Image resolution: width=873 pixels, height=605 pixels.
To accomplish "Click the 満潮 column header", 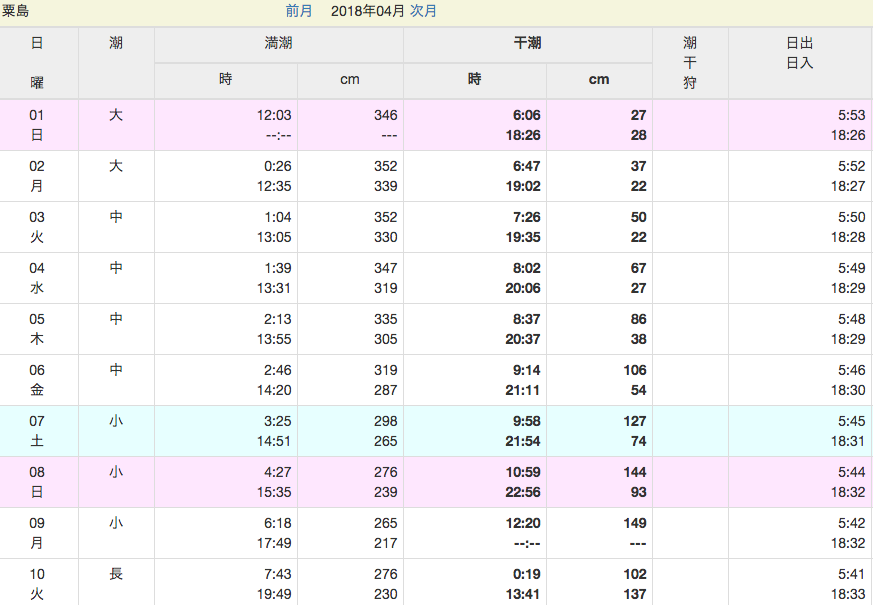I will click(x=279, y=44).
